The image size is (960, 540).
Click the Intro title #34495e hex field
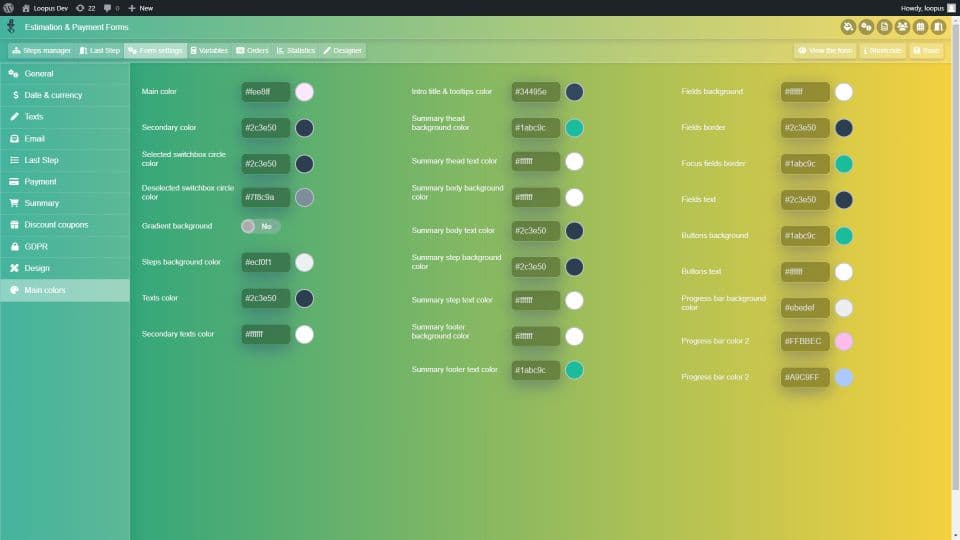(536, 92)
